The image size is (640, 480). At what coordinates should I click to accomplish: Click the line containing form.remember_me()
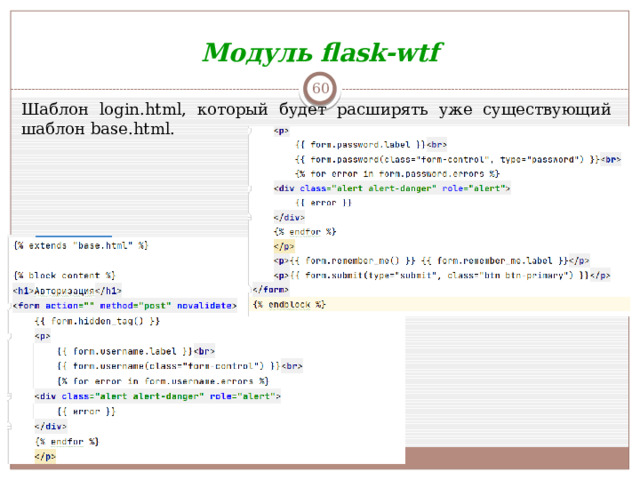[431, 261]
